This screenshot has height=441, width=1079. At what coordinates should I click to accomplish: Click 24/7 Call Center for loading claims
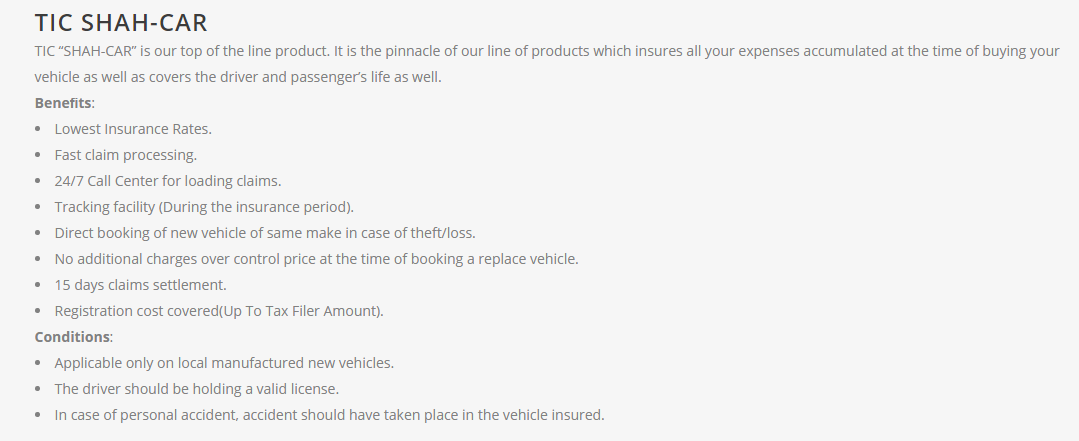tap(168, 181)
